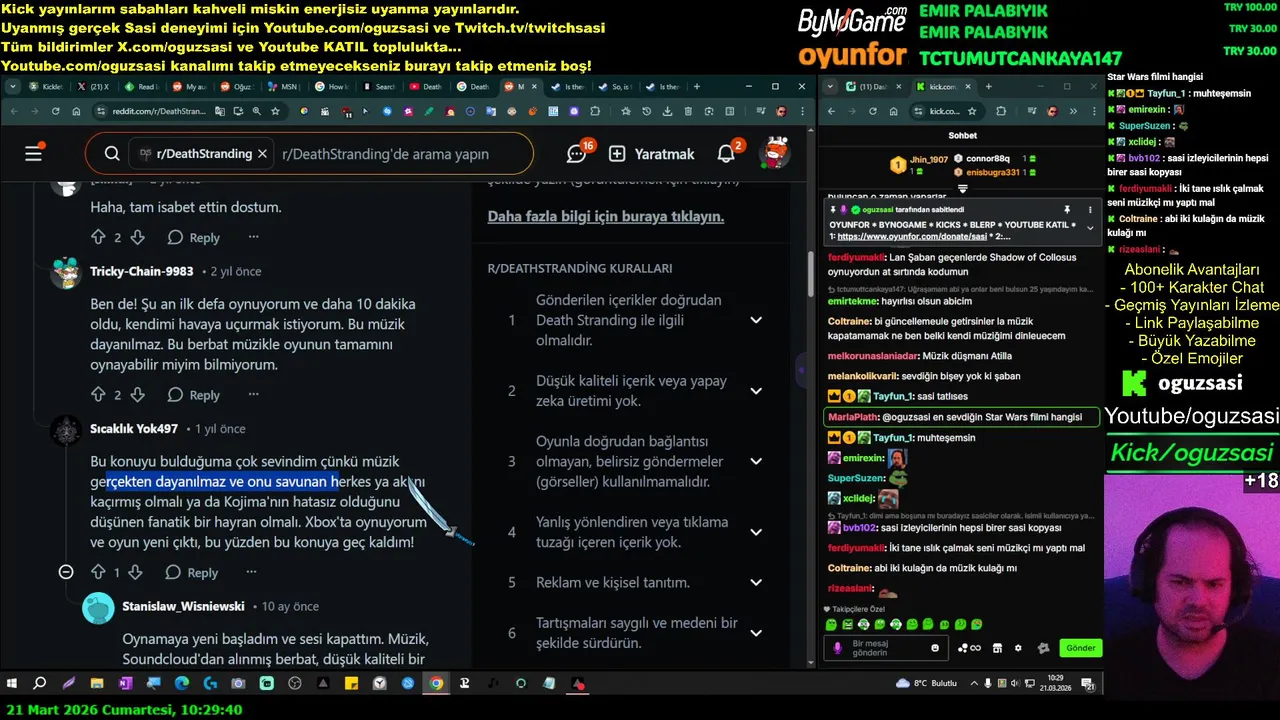Expand rule 3 about unclear image posts

756,461
